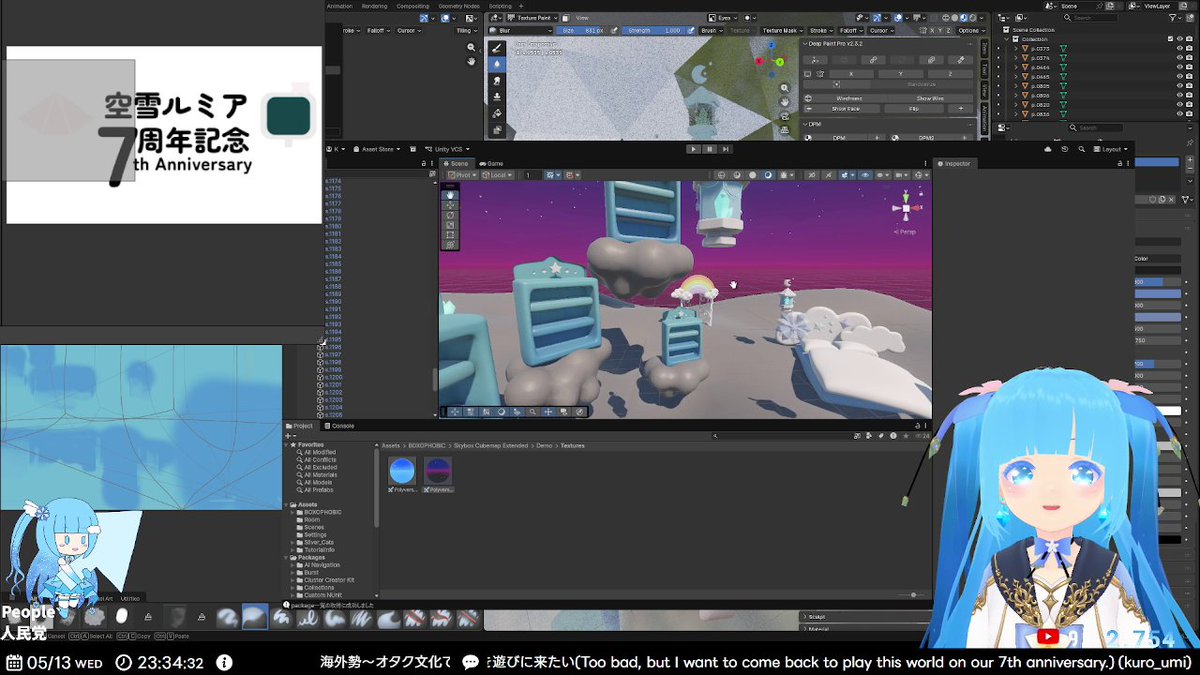The image size is (1200, 675).
Task: Click the Unity cloud icon
Action: point(1048,149)
